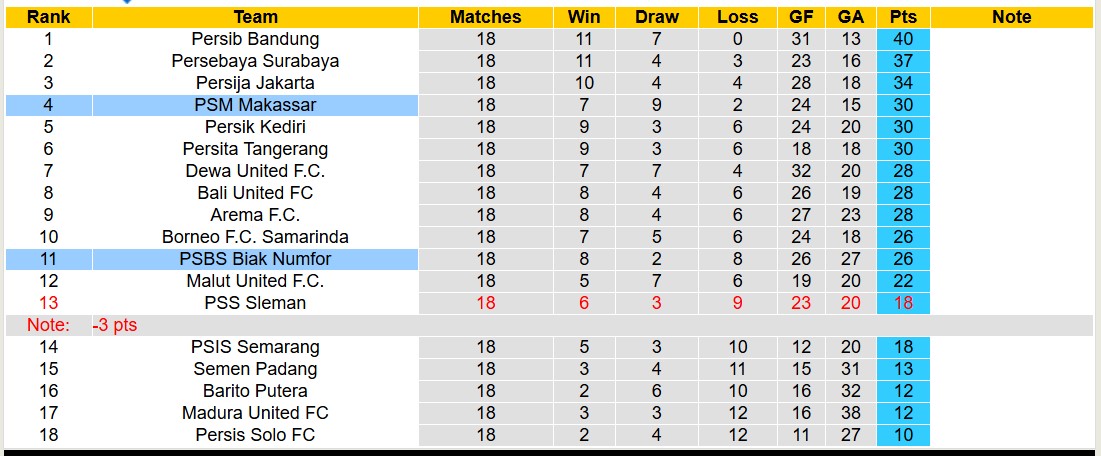The width and height of the screenshot is (1101, 456).
Task: Click Persib Bandung's 40 points cell
Action: point(903,39)
